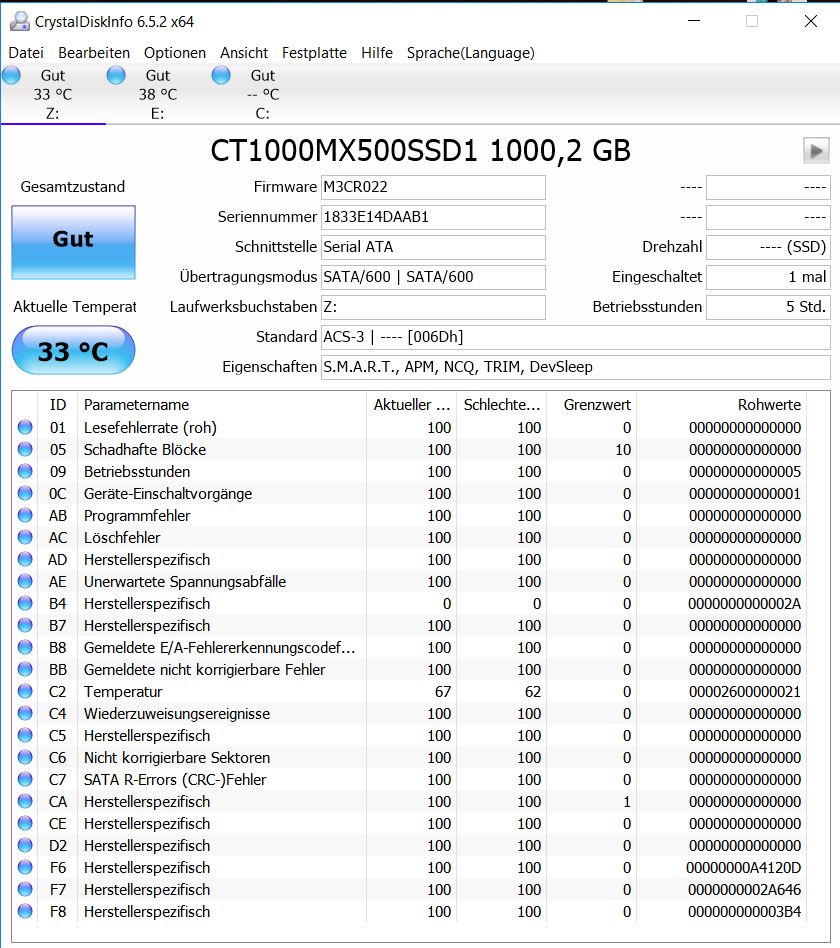
Task: Click the Seriennummer field 1833E14DAAB1
Action: click(x=433, y=217)
